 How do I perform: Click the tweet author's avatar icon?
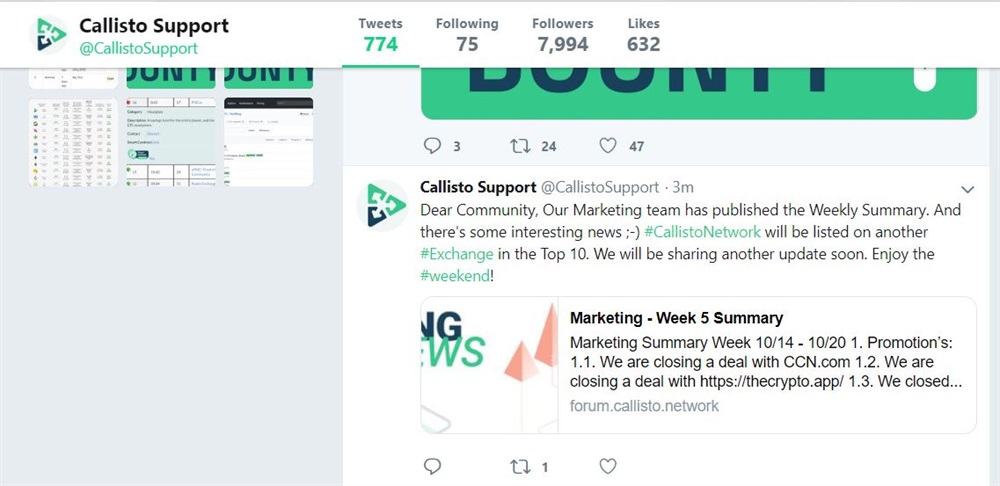[x=382, y=205]
